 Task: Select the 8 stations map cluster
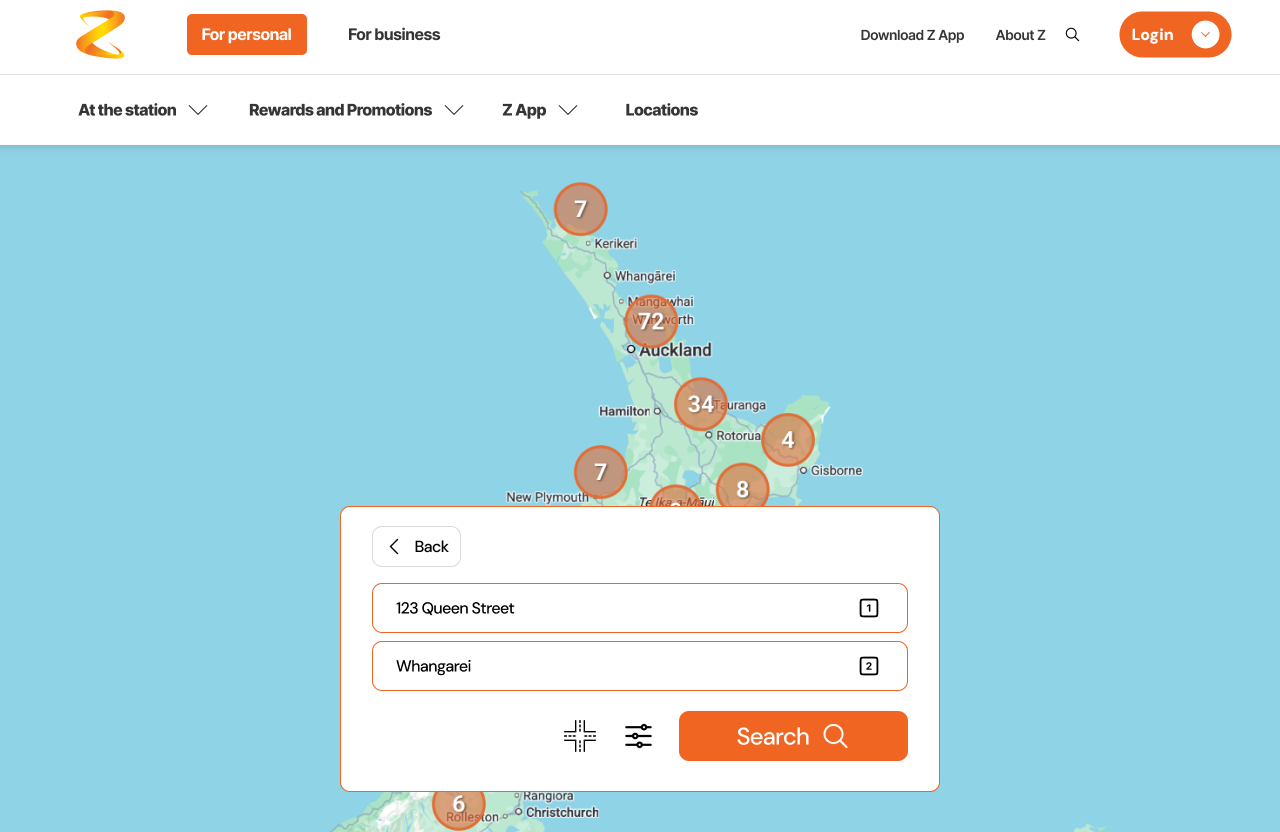click(x=743, y=488)
